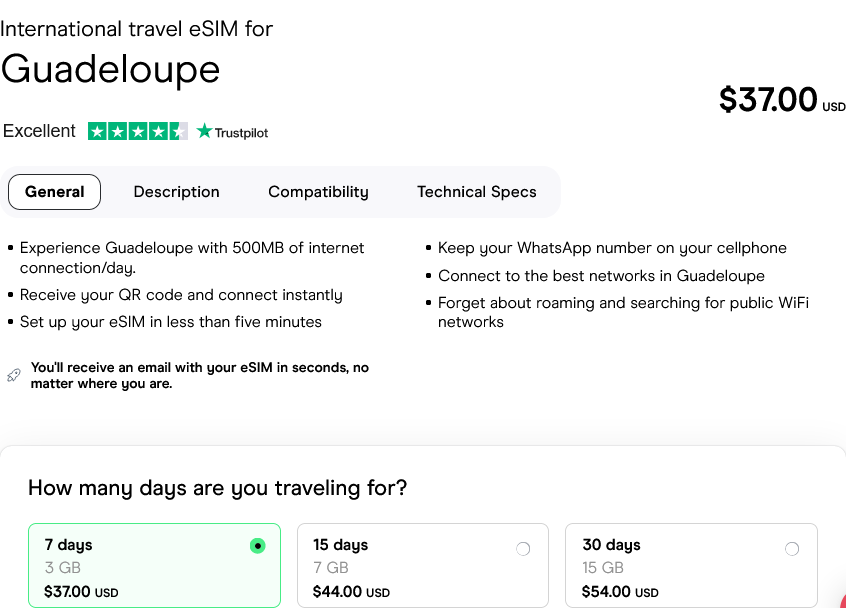This screenshot has width=846, height=608.
Task: Click the "Receive your QR code" bullet text
Action: 181,295
